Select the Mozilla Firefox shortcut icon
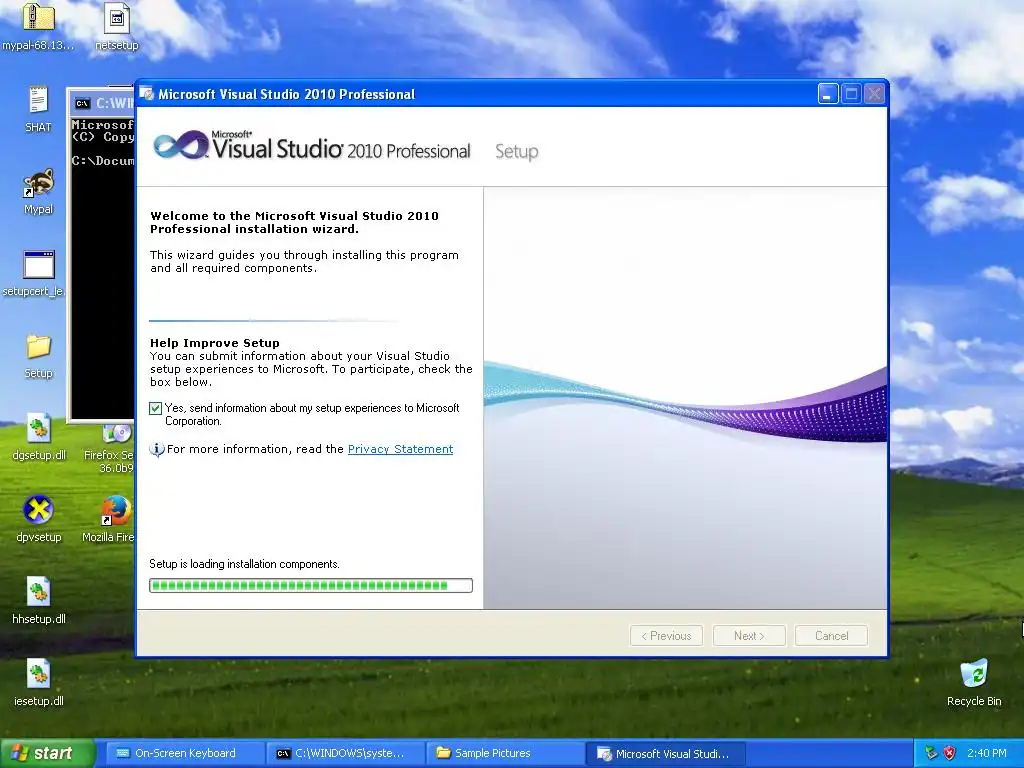1024x768 pixels. [x=117, y=511]
